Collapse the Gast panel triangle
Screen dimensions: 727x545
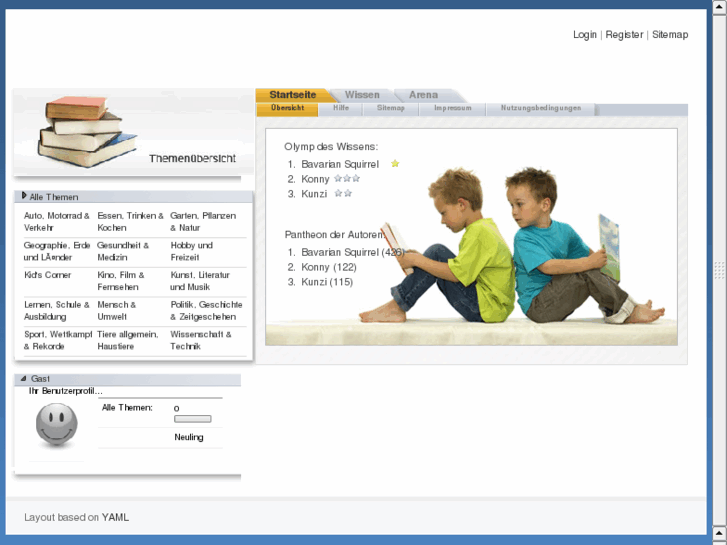24,378
